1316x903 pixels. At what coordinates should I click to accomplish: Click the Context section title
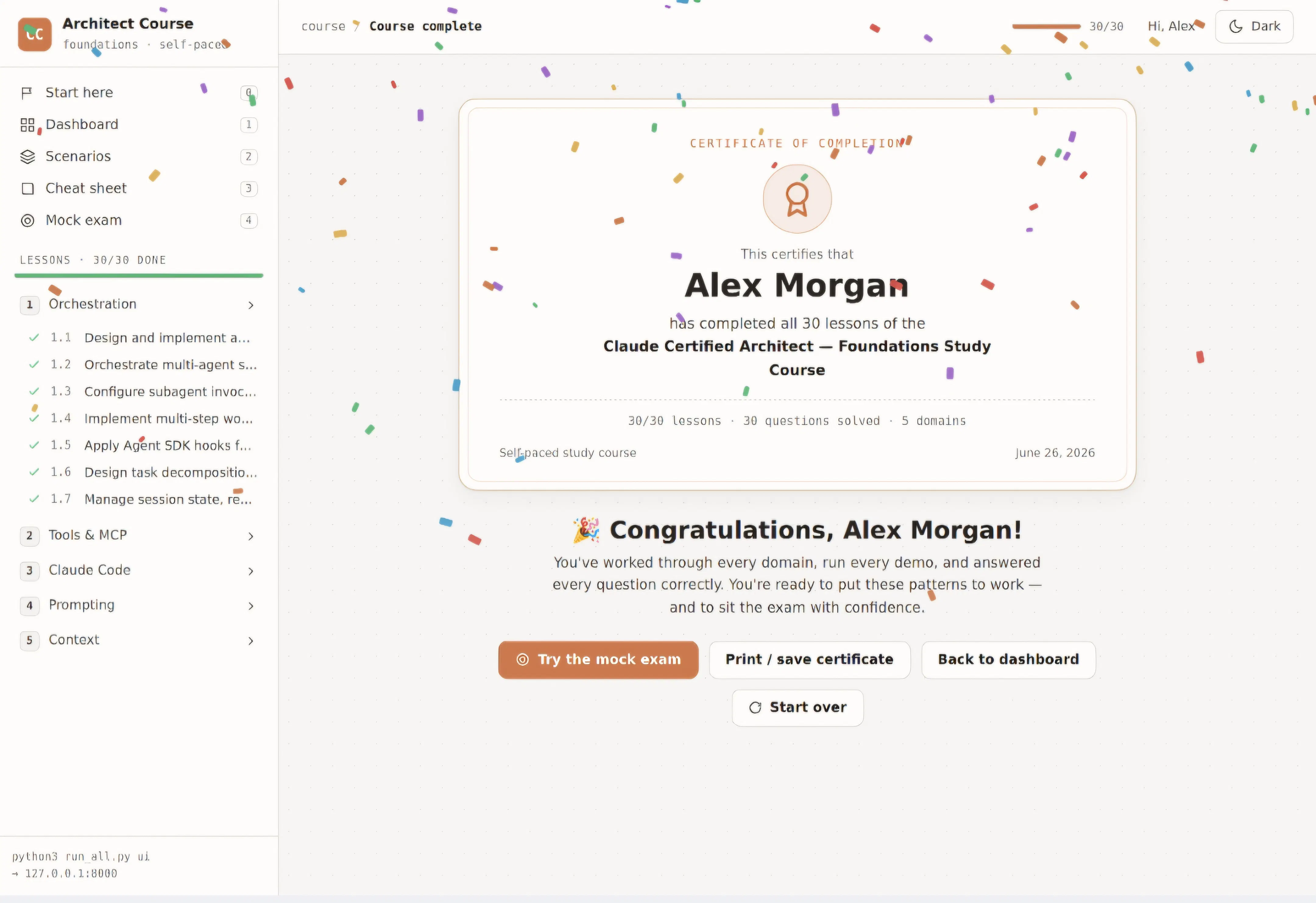tap(74, 640)
